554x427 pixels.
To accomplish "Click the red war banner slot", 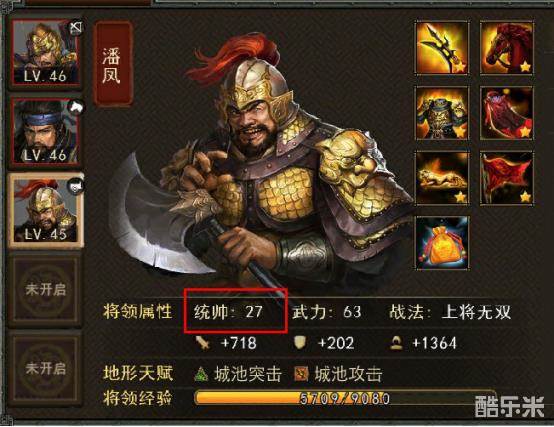I will click(507, 178).
